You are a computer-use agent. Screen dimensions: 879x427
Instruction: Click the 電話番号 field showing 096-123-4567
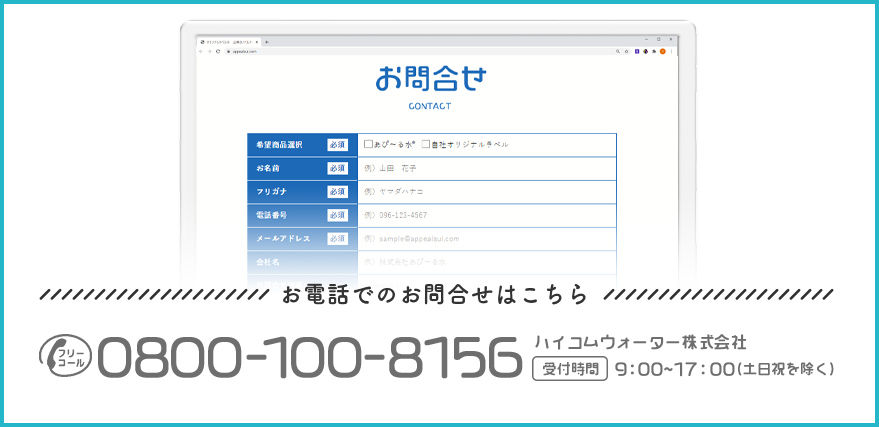click(x=487, y=216)
